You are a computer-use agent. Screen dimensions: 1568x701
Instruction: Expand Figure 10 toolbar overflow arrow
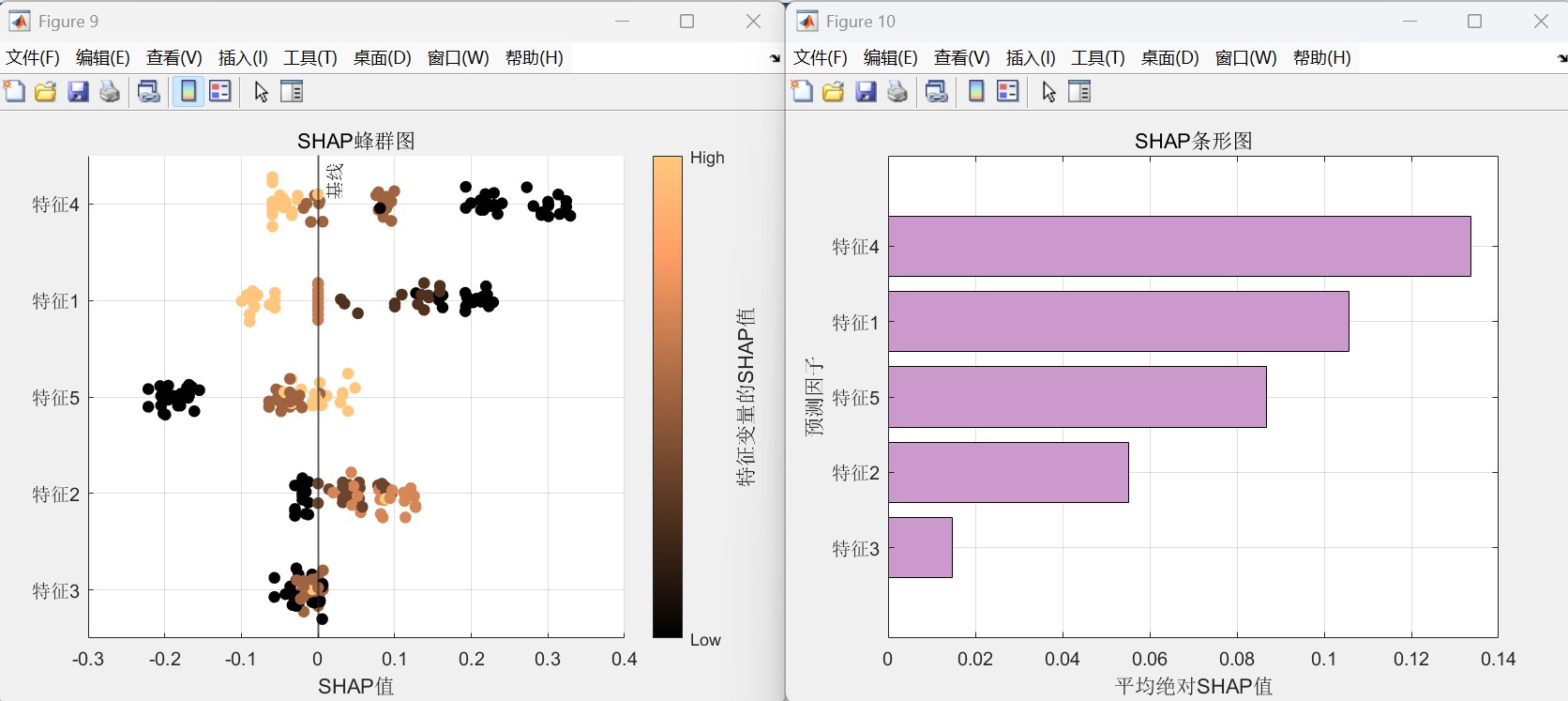(1561, 58)
